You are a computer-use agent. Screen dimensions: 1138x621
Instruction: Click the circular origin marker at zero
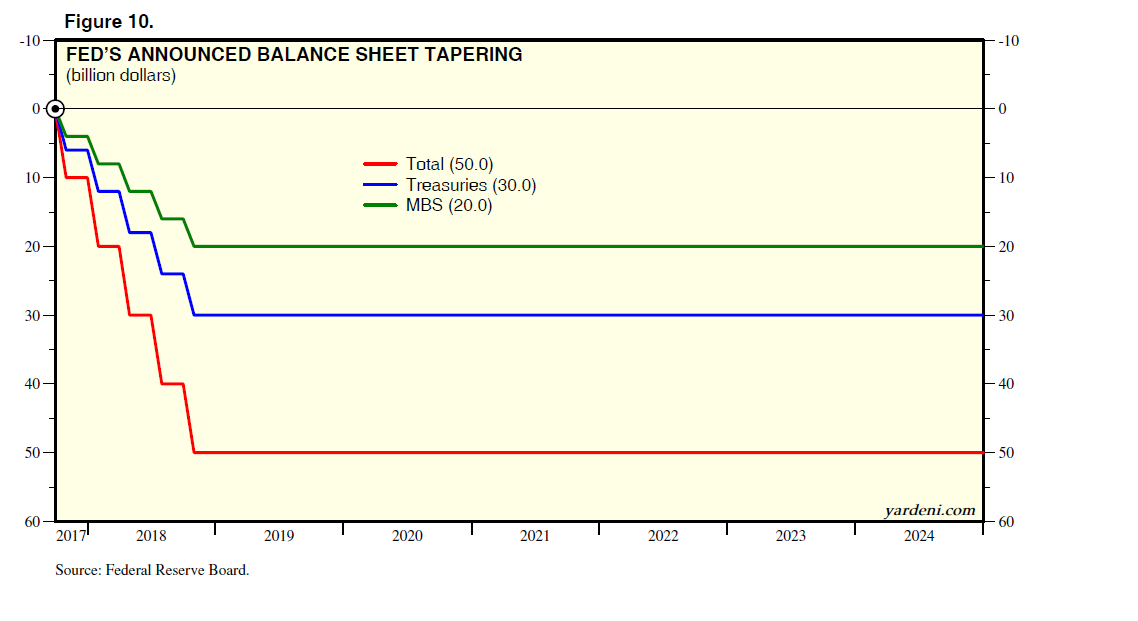tap(56, 108)
